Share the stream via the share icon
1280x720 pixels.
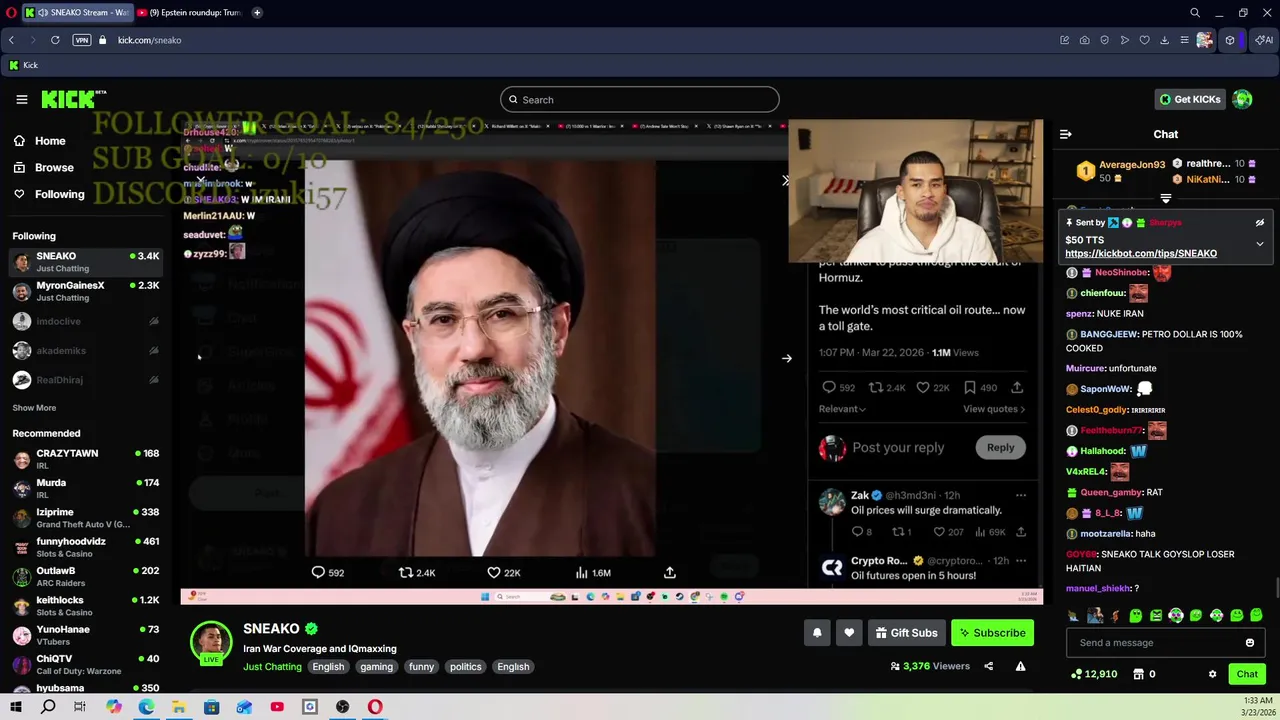(x=989, y=666)
